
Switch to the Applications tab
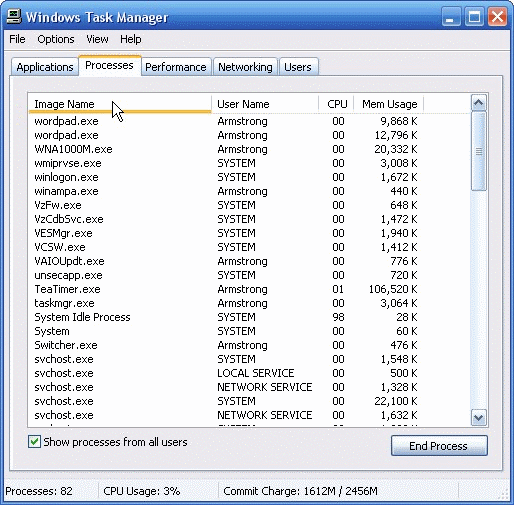click(45, 67)
